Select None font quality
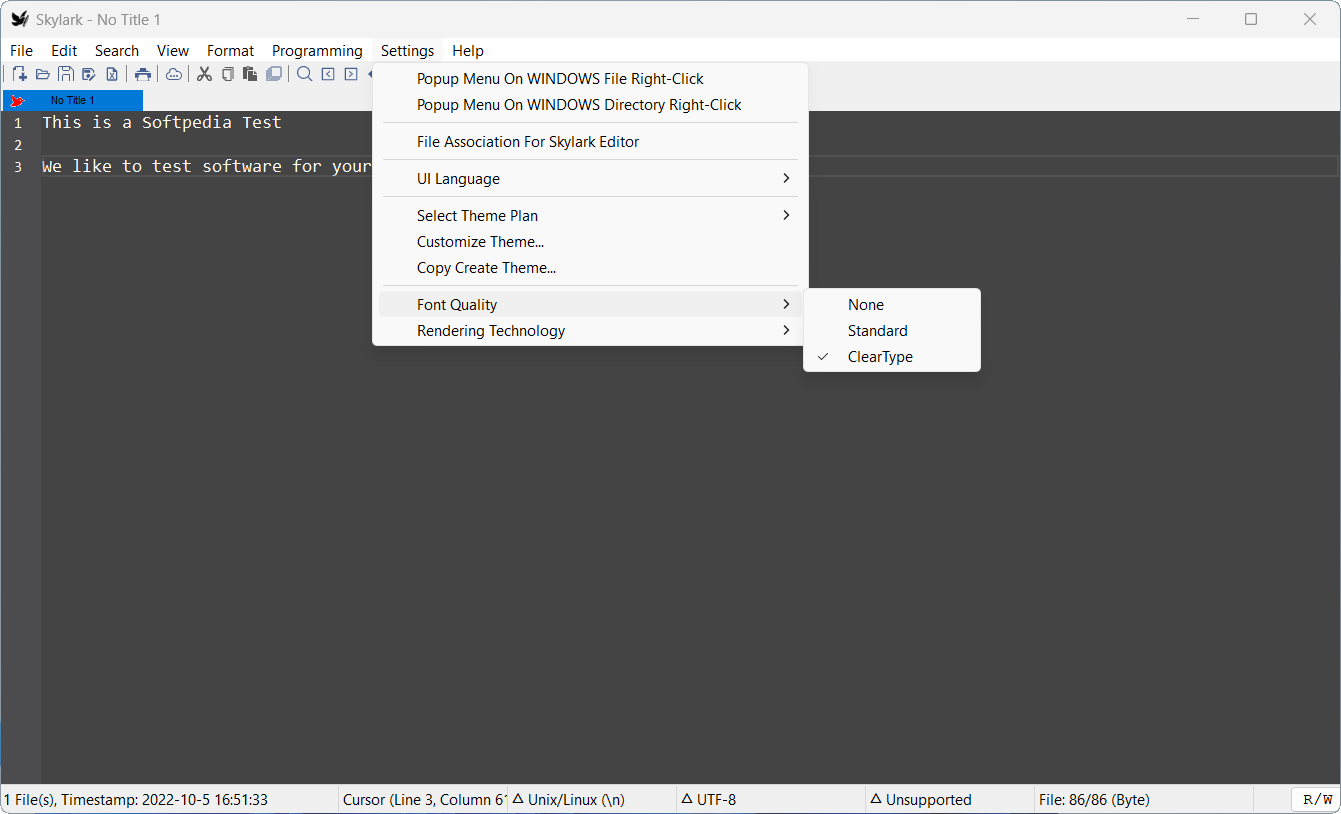Image resolution: width=1341 pixels, height=814 pixels. pos(892,305)
